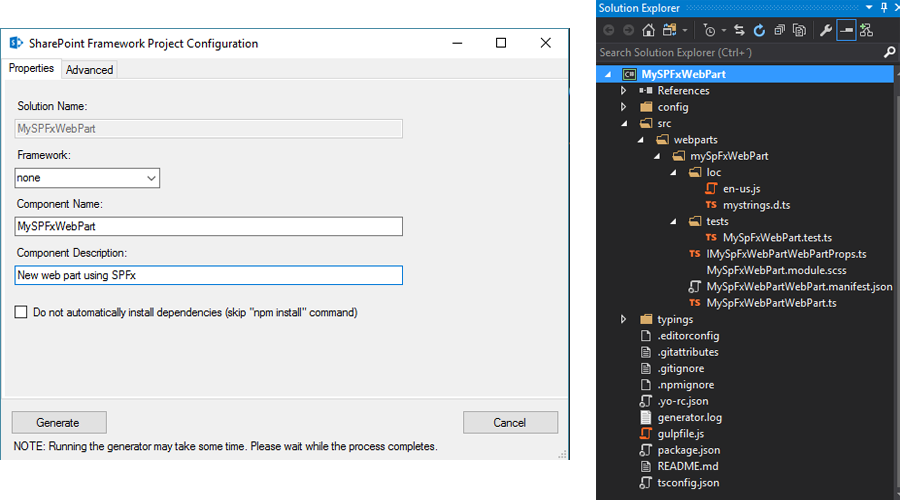Viewport: 900px width, 500px height.
Task: Click the en-us.js file icon
Action: 711,188
